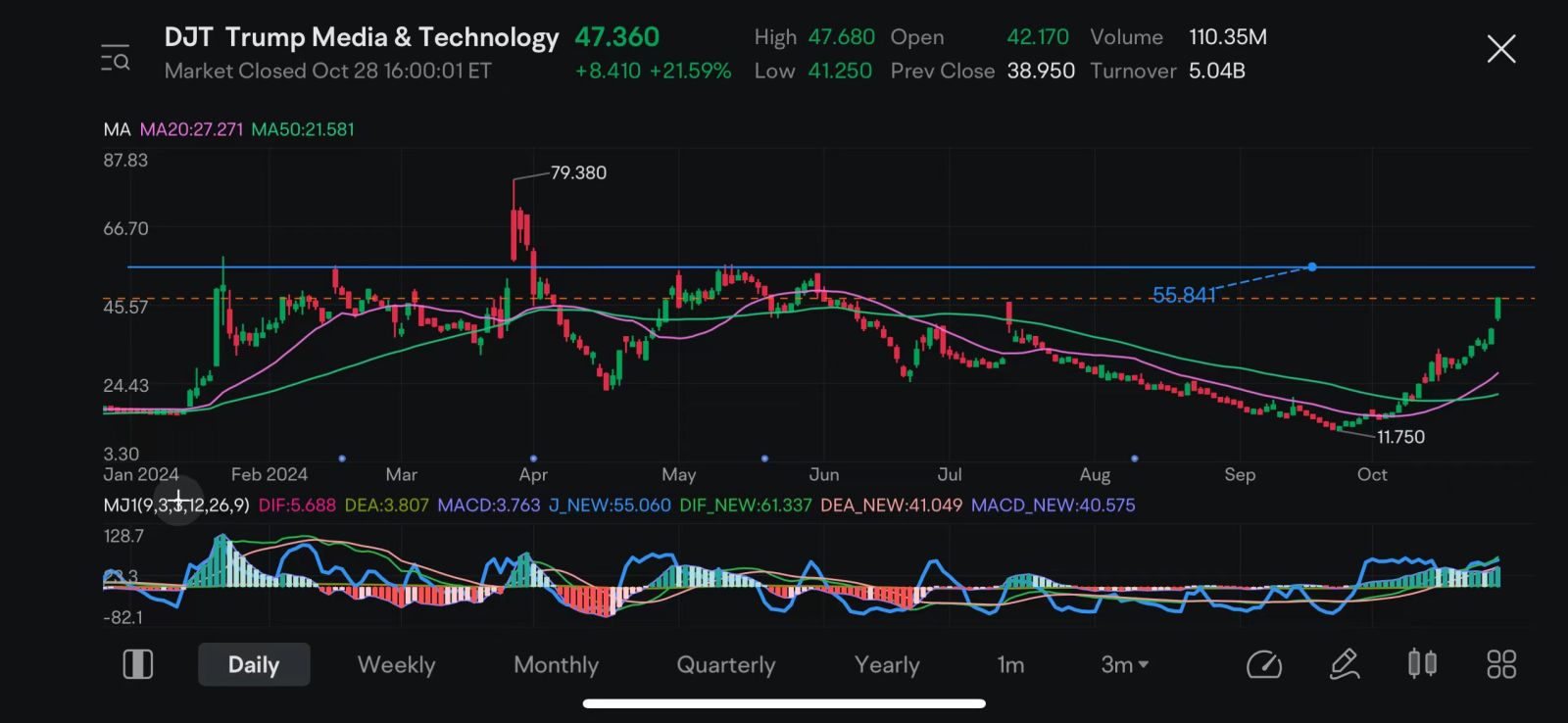The image size is (1568, 723).
Task: Click the current price 47.360
Action: point(616,37)
